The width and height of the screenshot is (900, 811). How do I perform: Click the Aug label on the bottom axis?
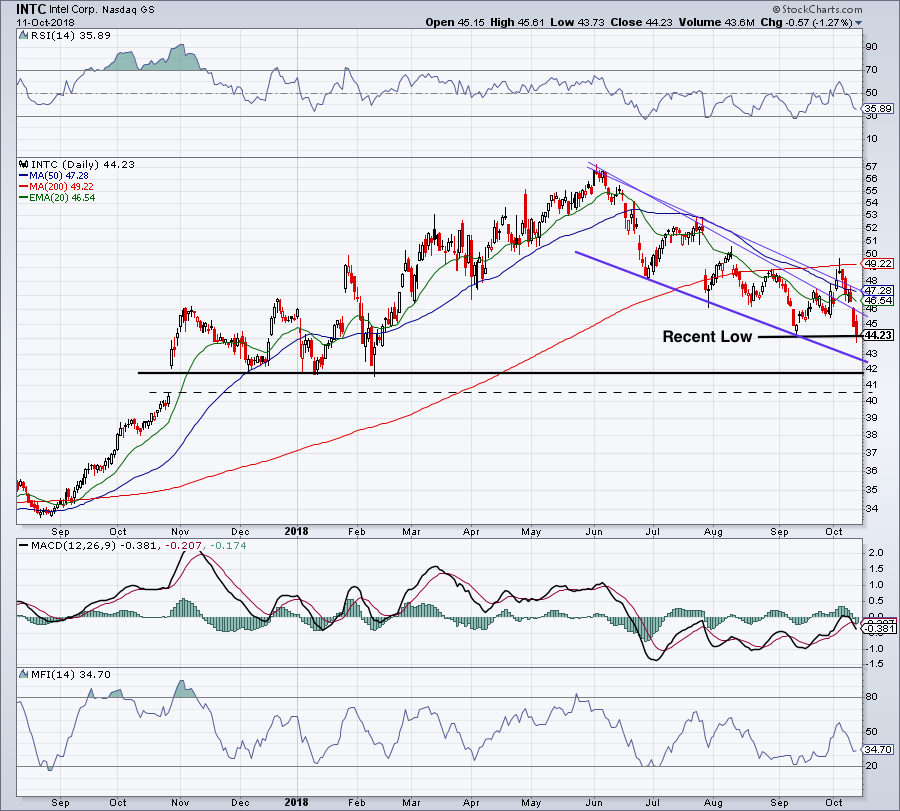pyautogui.click(x=713, y=802)
